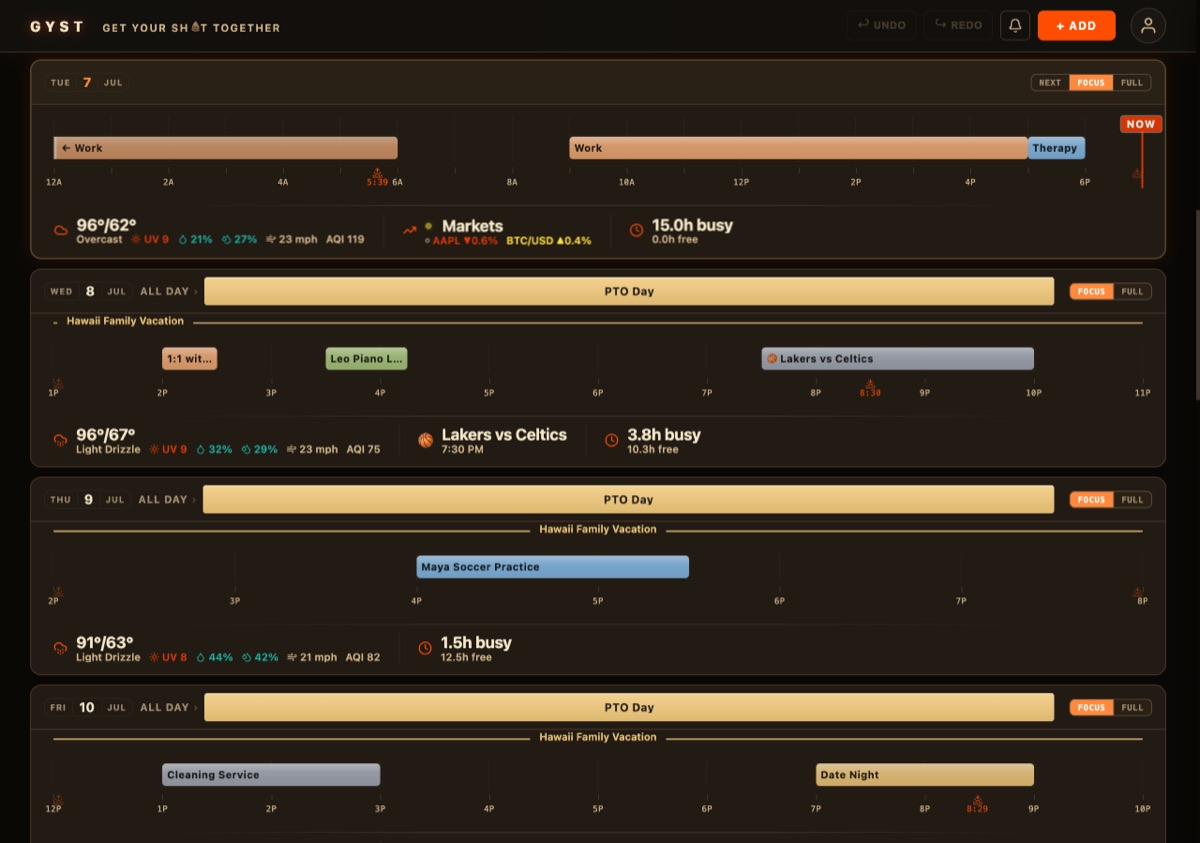
Task: Expand ALL DAY chevron on Wednesday 8 Jul
Action: click(196, 292)
